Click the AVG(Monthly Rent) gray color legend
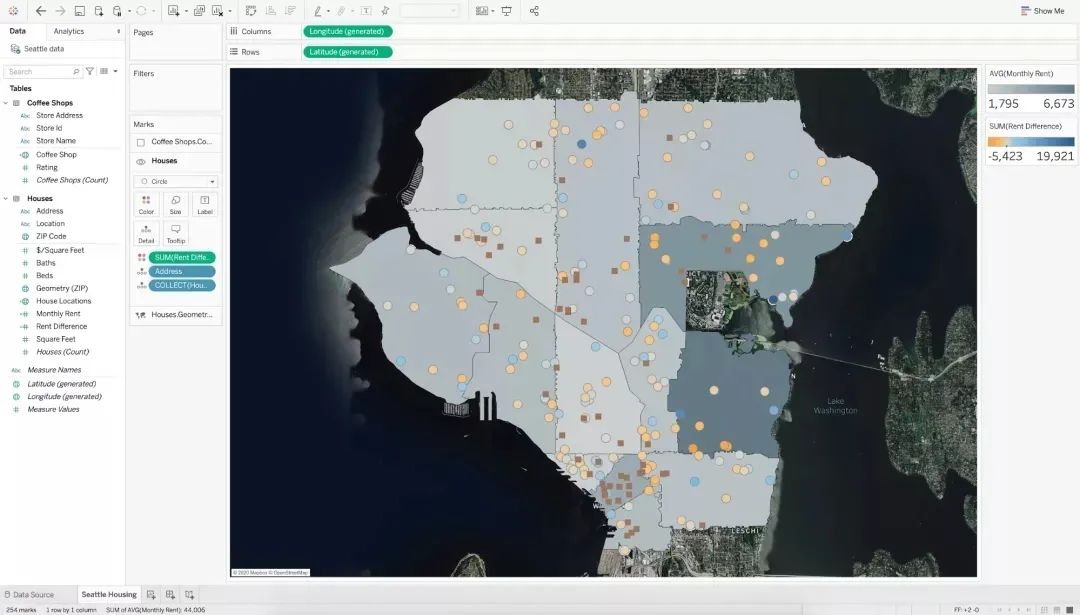The width and height of the screenshot is (1080, 615). pos(1030,89)
